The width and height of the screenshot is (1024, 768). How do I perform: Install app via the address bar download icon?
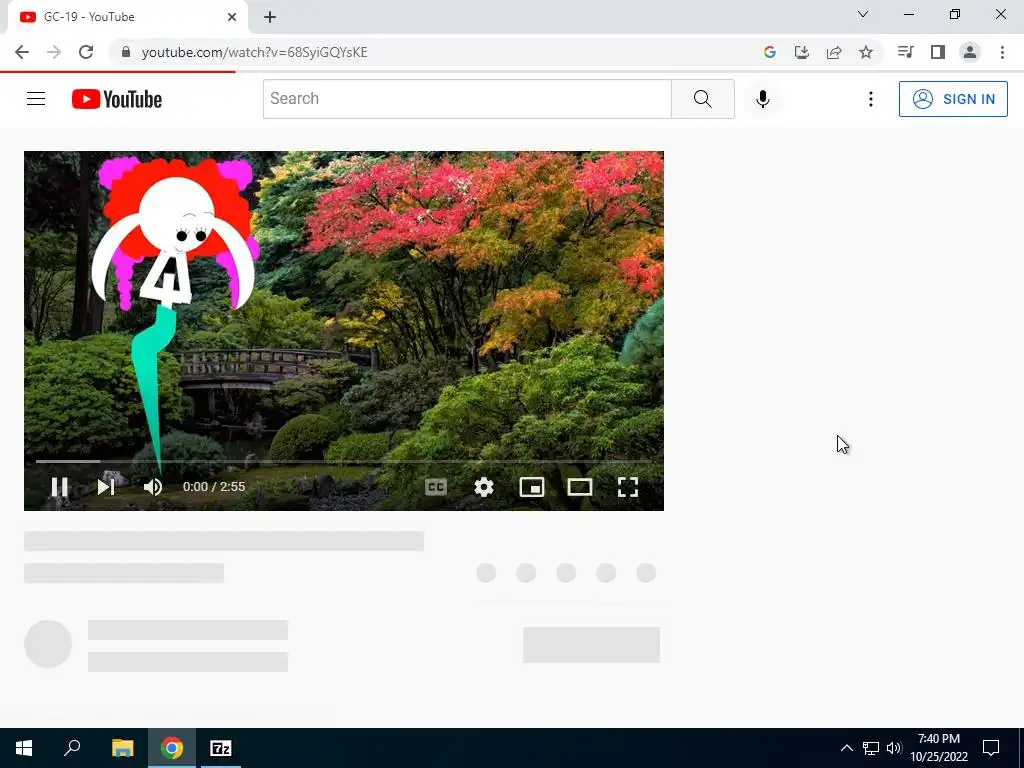pyautogui.click(x=802, y=52)
